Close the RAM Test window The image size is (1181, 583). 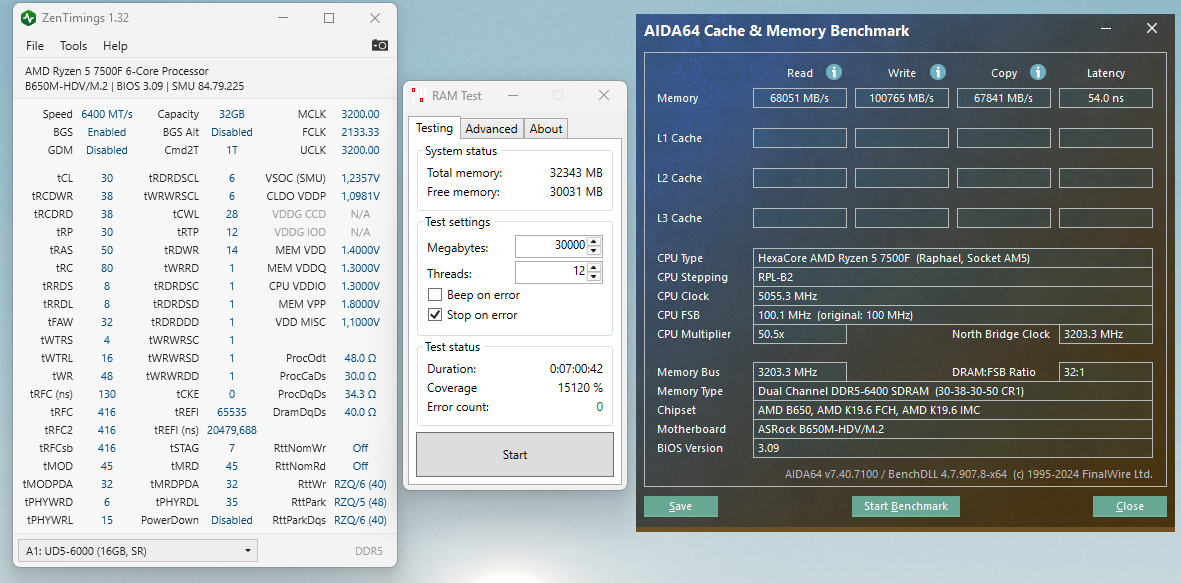click(x=603, y=96)
